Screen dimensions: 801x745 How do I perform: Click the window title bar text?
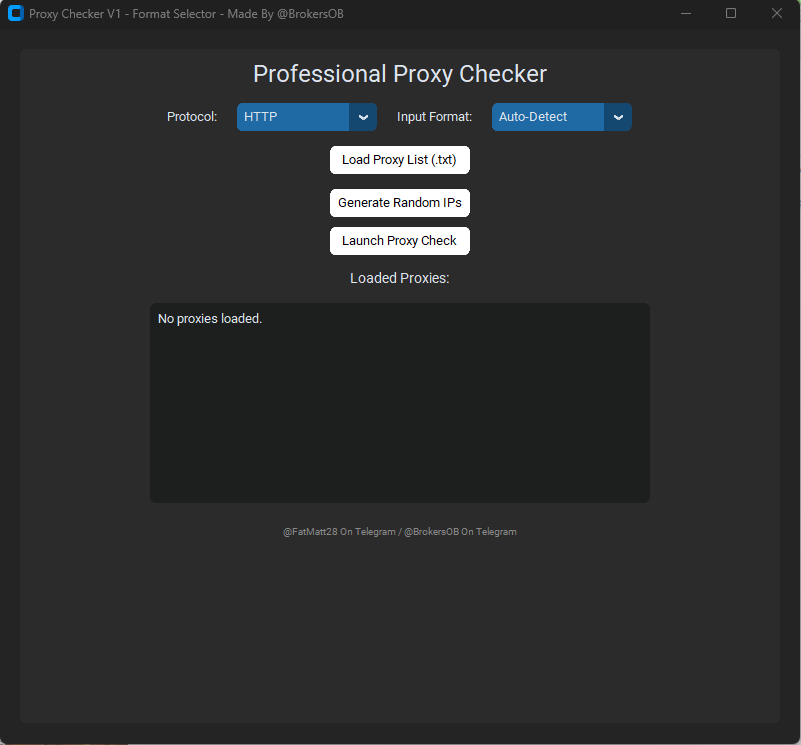(x=186, y=14)
